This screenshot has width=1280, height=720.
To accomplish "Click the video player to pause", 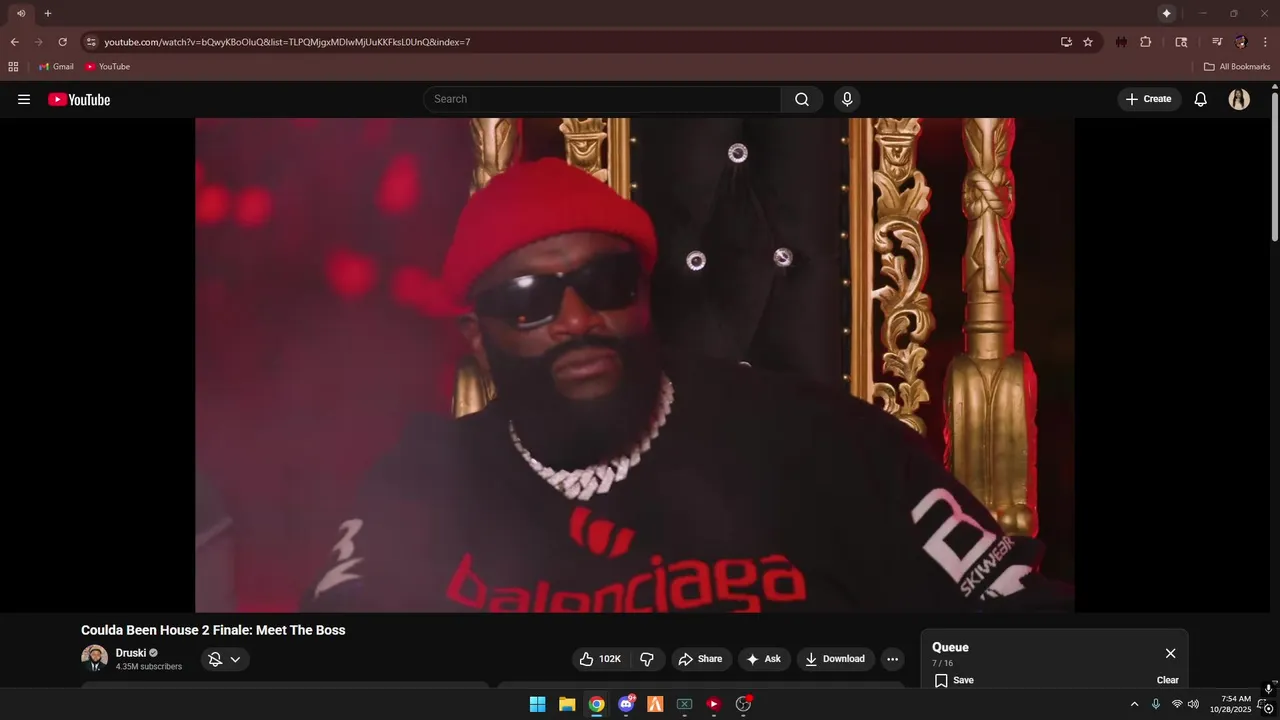I will coord(635,365).
